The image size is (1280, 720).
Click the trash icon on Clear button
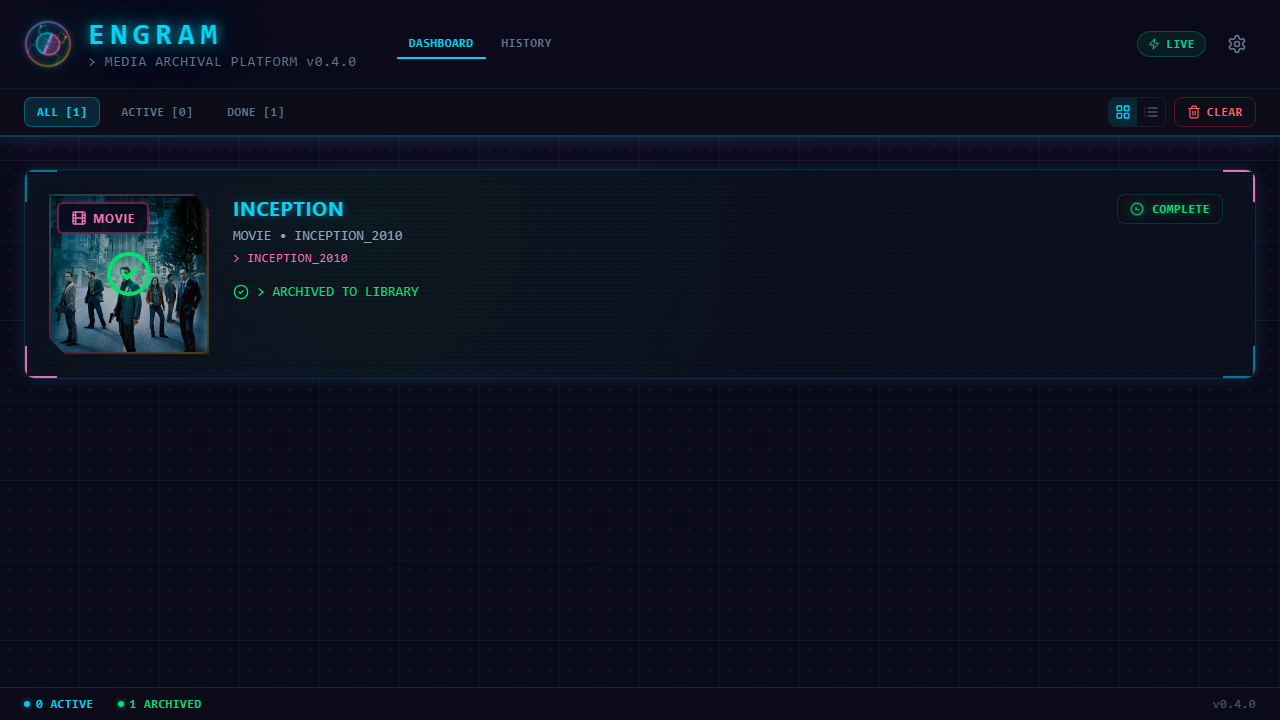1194,112
